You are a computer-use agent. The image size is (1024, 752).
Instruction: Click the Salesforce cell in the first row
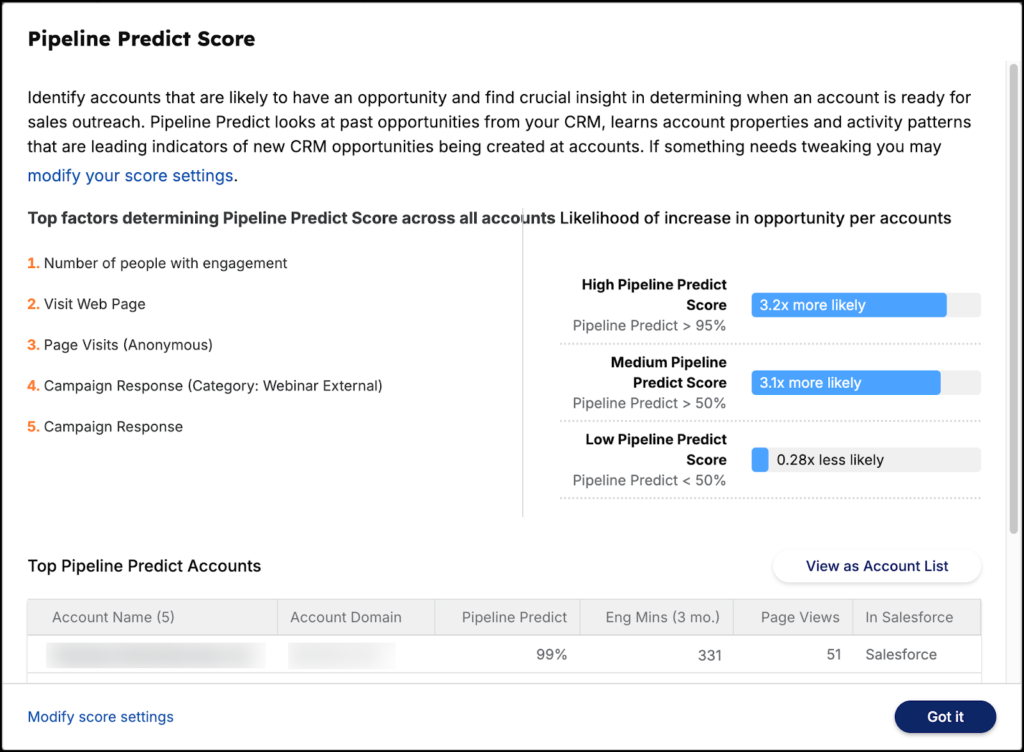900,655
